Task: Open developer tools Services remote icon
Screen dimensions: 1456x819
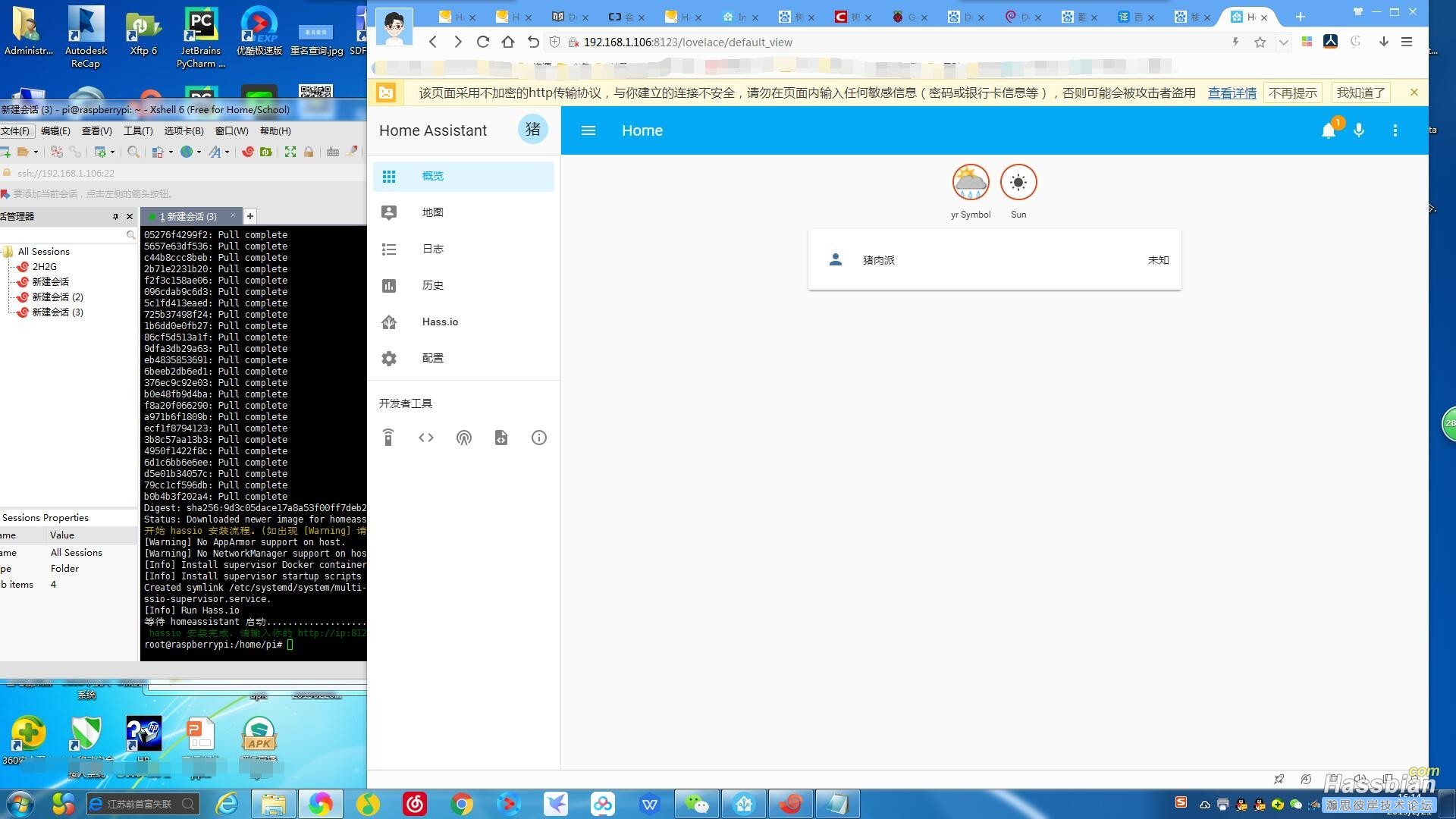Action: click(388, 438)
